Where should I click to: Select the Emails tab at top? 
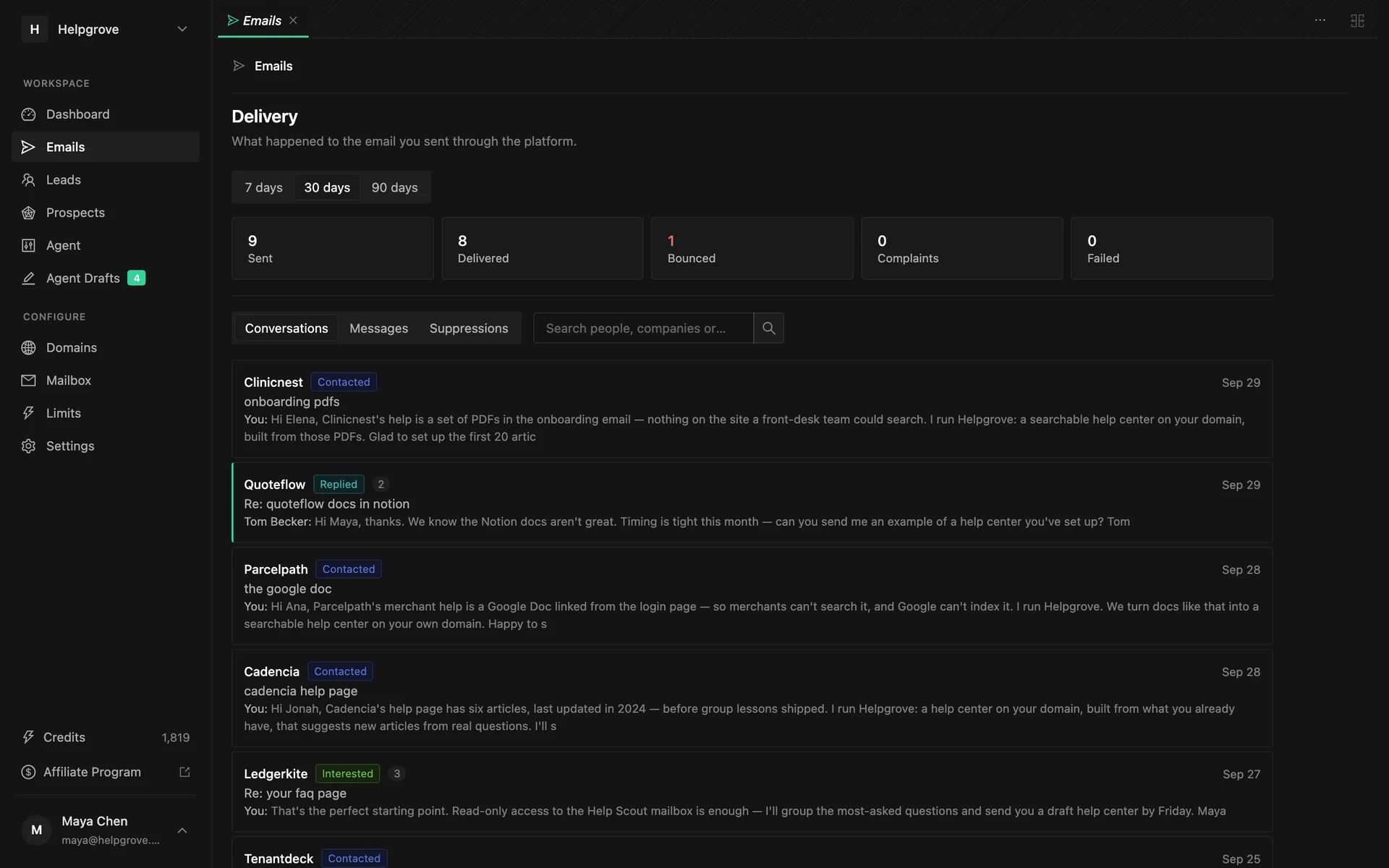(263, 20)
